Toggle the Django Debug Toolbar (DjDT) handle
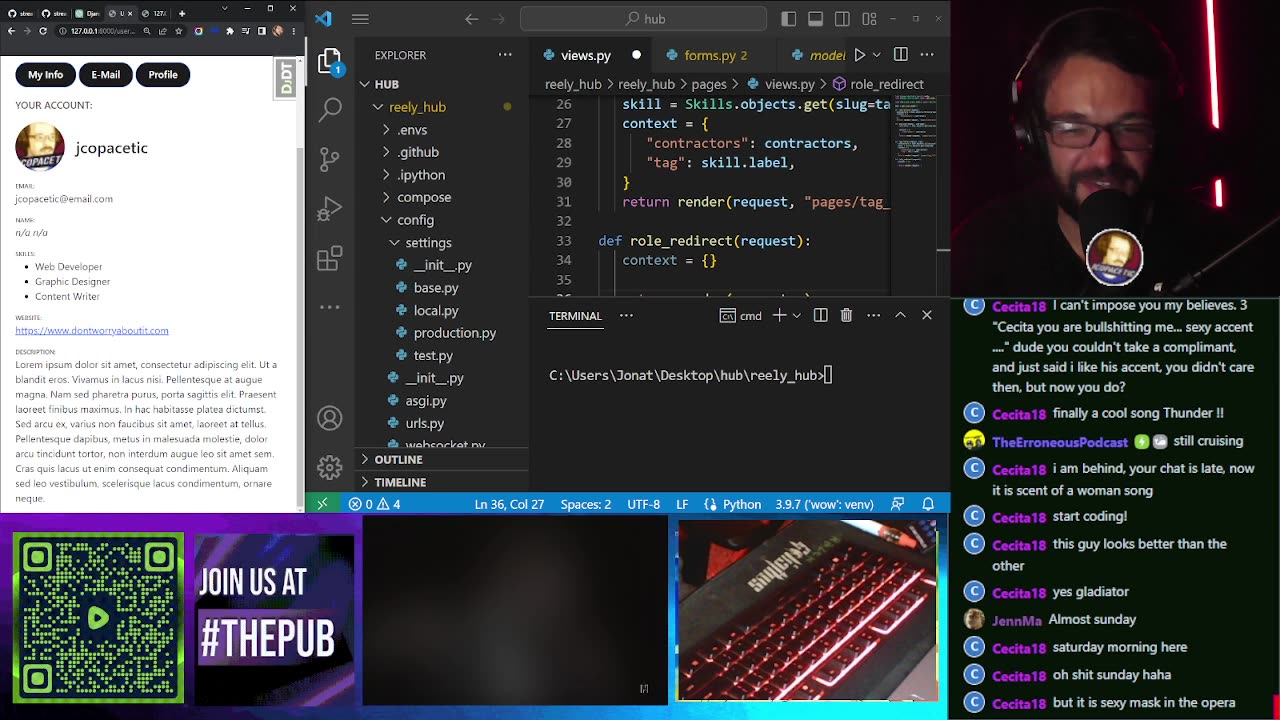1280x720 pixels. [x=287, y=78]
